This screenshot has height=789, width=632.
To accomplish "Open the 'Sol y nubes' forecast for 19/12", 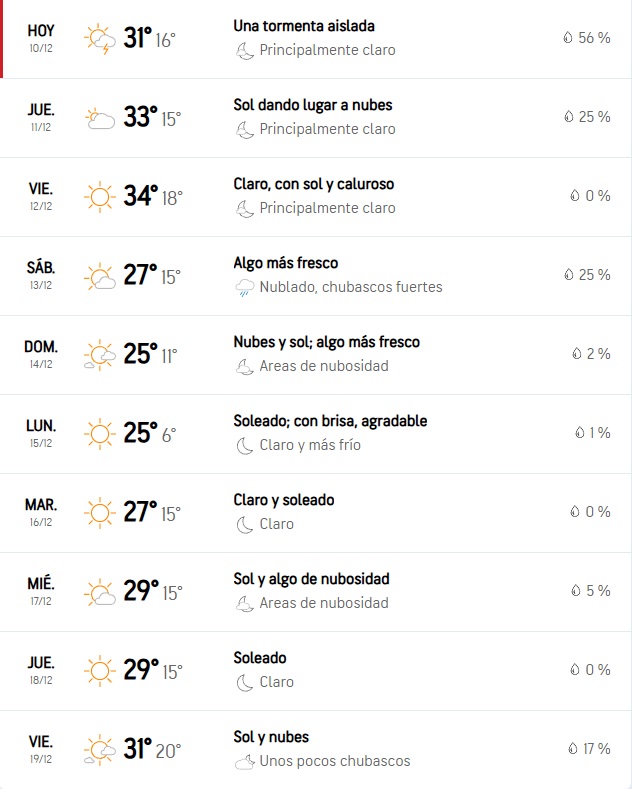I will pyautogui.click(x=271, y=737).
